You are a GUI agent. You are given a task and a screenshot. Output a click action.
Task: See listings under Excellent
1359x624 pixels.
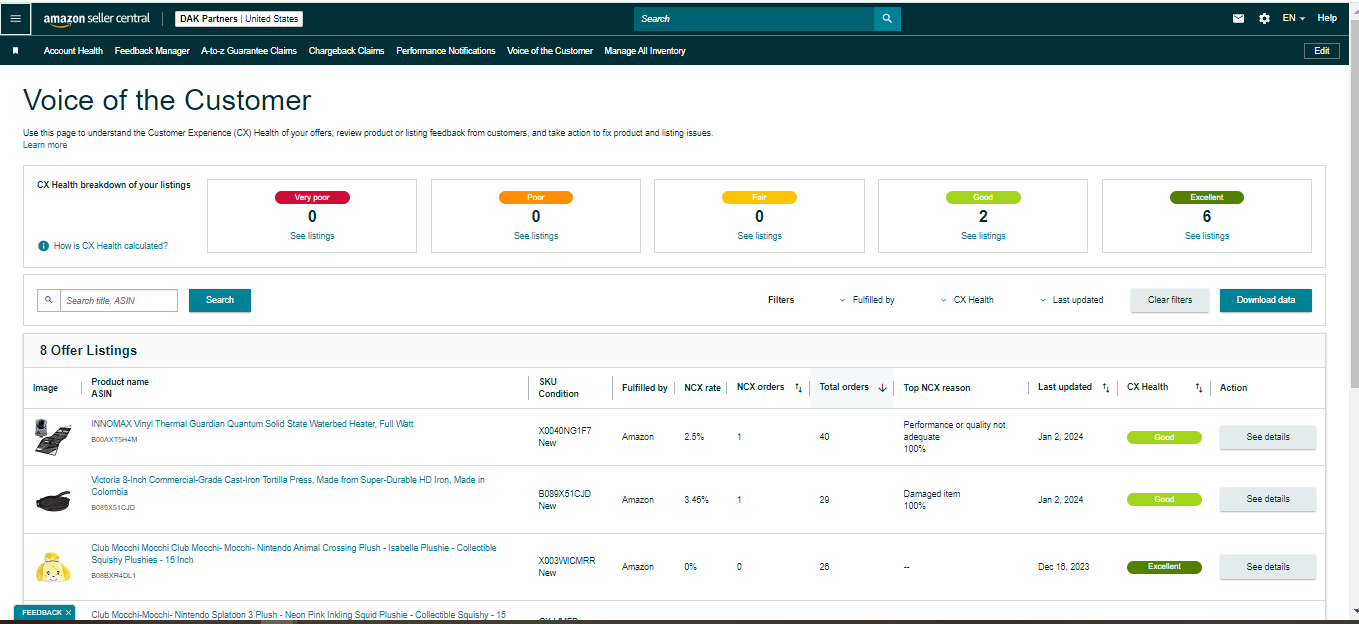point(1207,236)
